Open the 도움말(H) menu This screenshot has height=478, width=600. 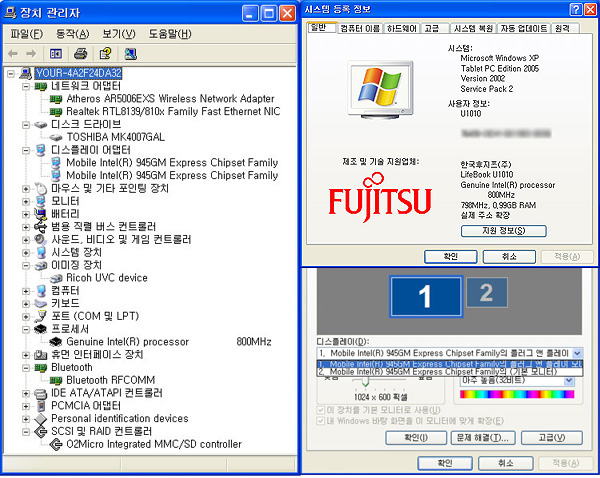point(170,34)
